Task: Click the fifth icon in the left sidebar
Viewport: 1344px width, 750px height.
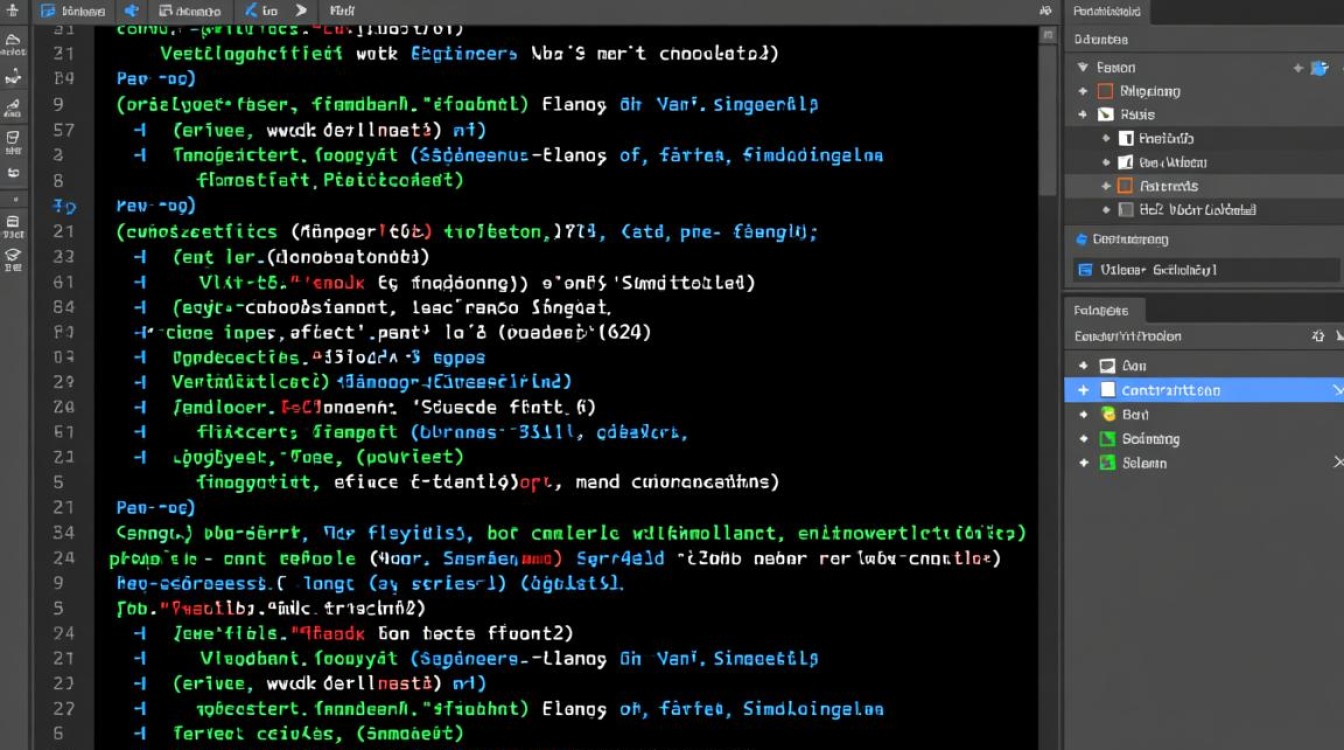Action: tap(13, 172)
